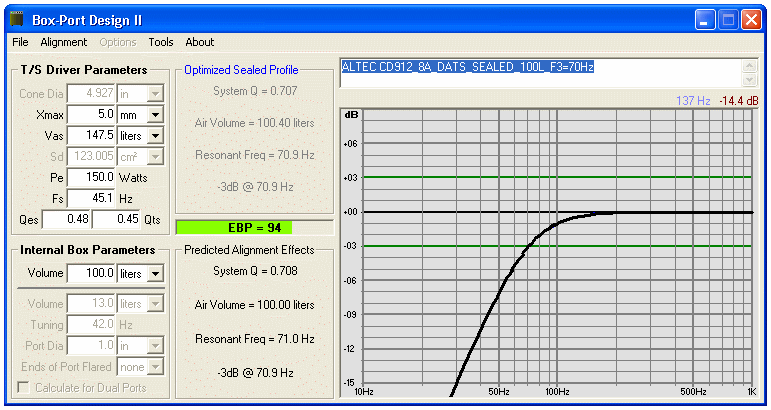Click the Qts value field
The width and height of the screenshot is (771, 410).
117,219
